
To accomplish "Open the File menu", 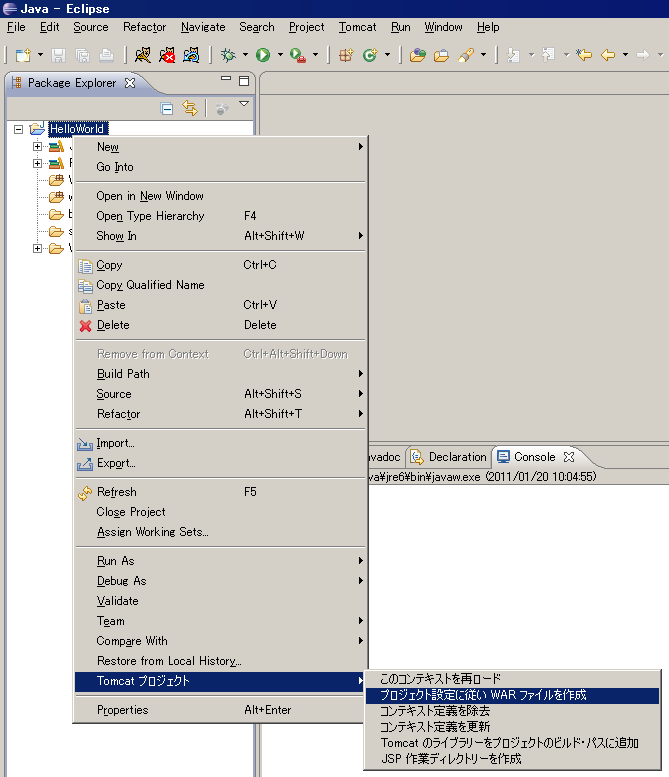I will [x=16, y=27].
